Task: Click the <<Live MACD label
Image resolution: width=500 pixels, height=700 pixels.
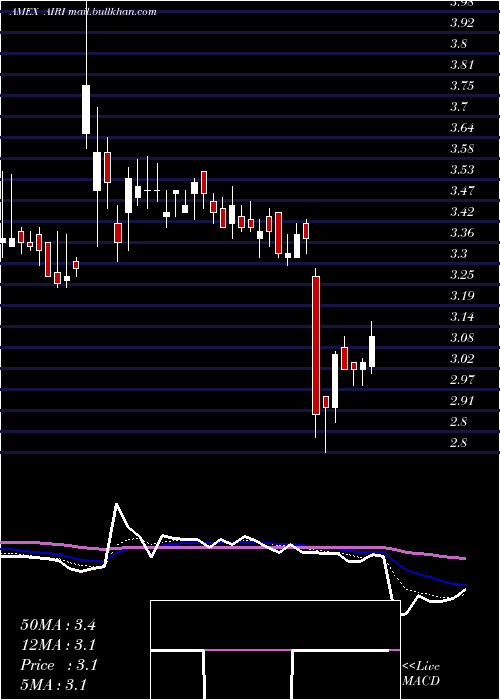Action: point(421,674)
